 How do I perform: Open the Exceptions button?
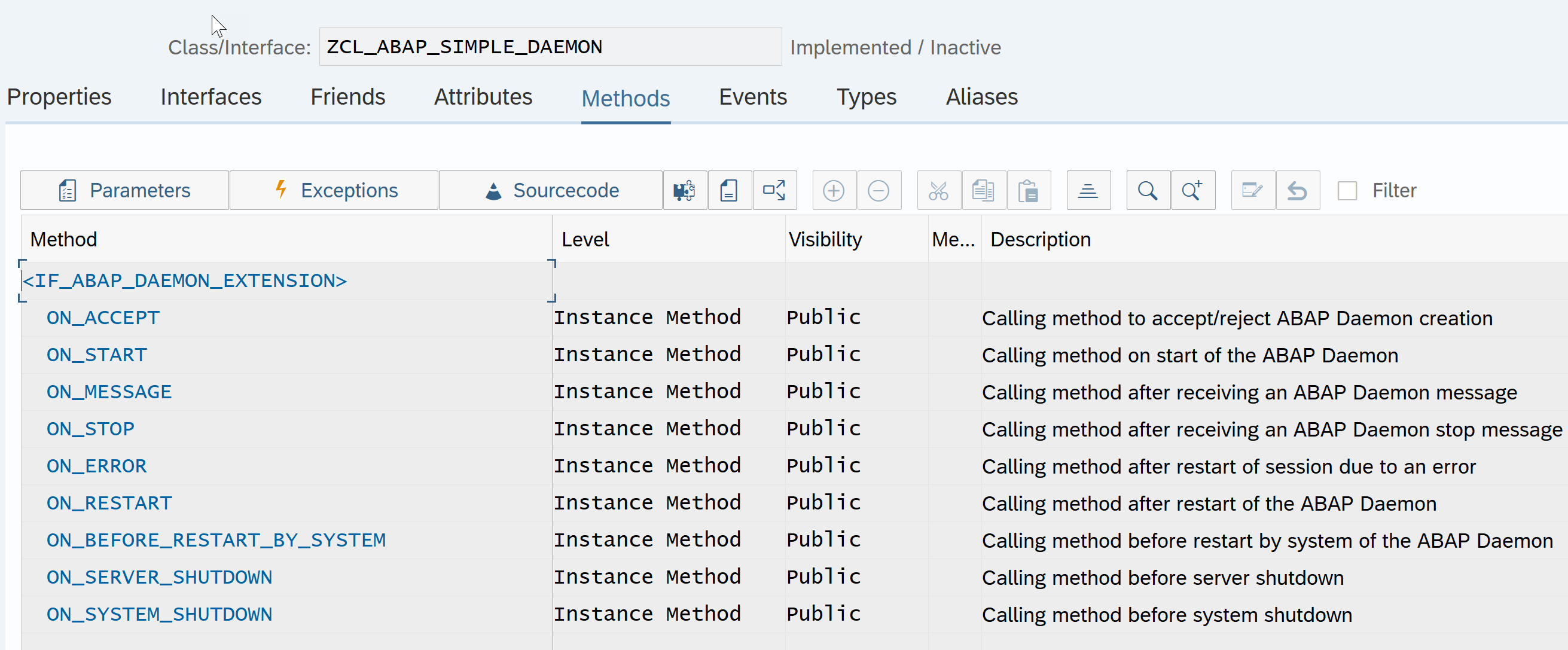coord(334,191)
